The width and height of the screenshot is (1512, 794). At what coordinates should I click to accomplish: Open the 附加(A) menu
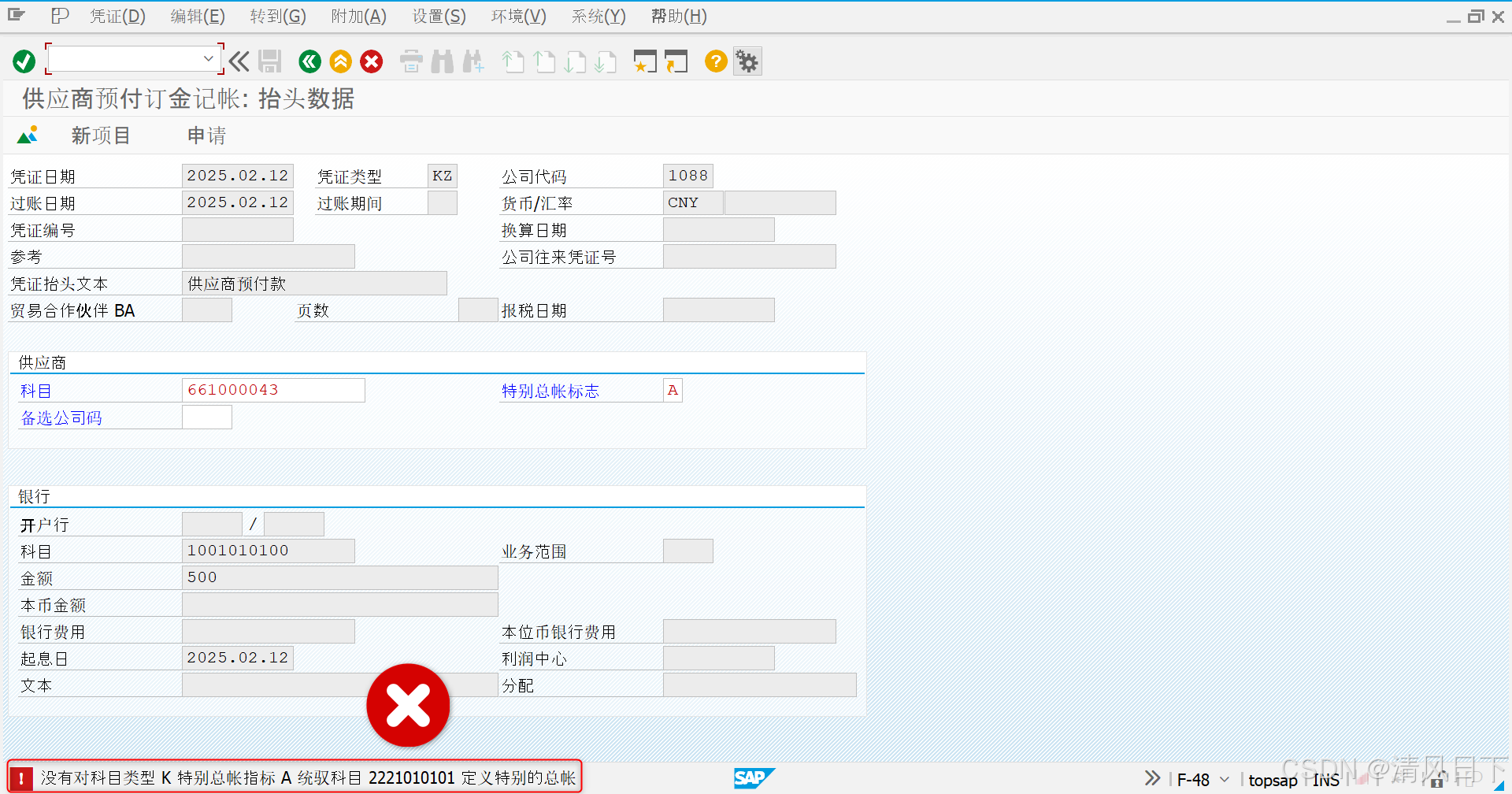(359, 16)
